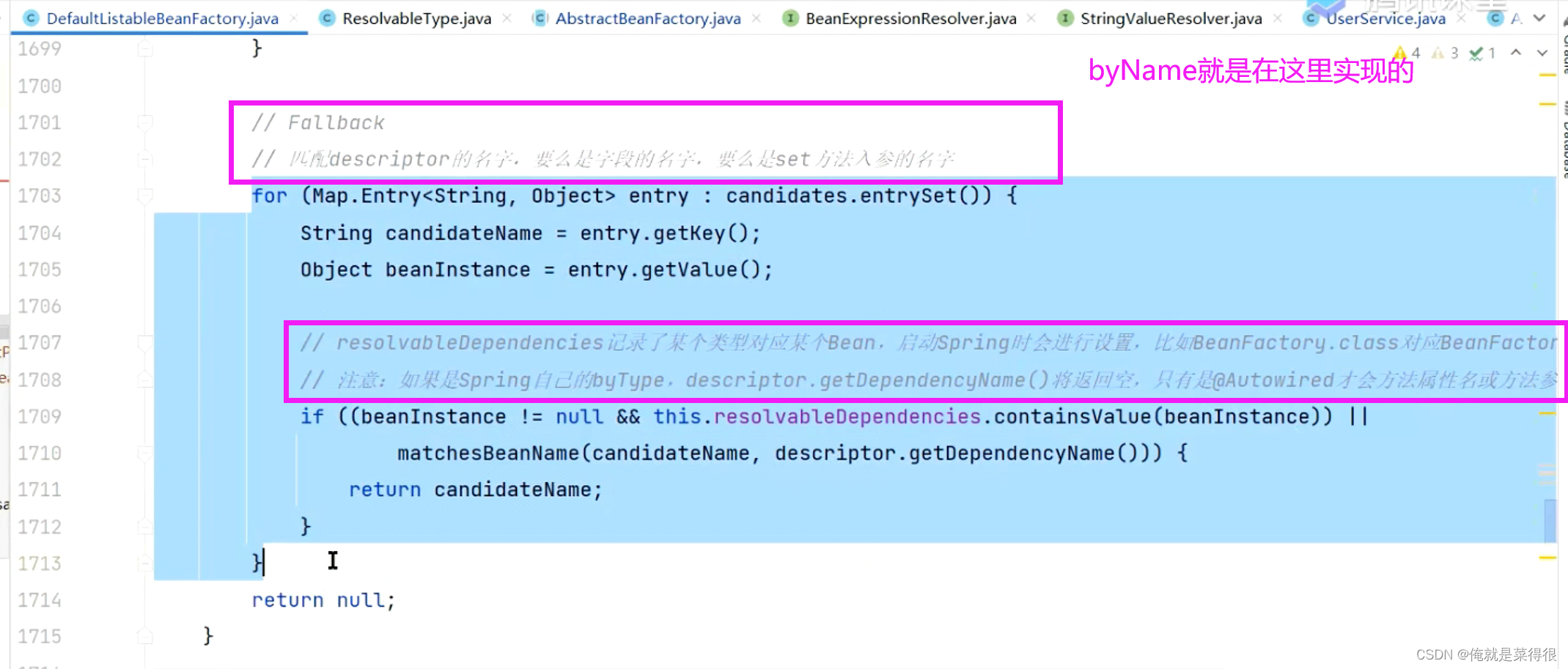Viewport: 1568px width, 669px height.
Task: Click the class icon of UserService.java tab
Action: [1311, 18]
